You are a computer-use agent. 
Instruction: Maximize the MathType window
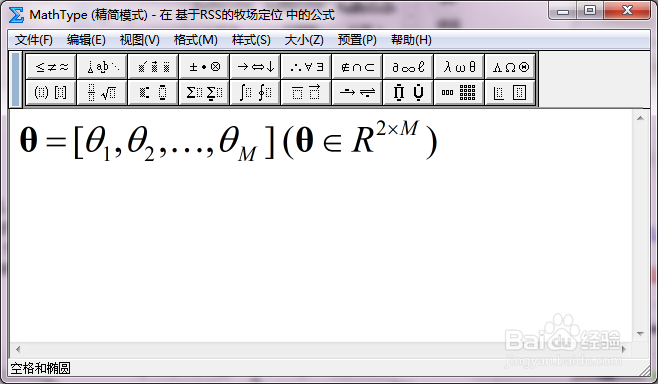coord(590,10)
